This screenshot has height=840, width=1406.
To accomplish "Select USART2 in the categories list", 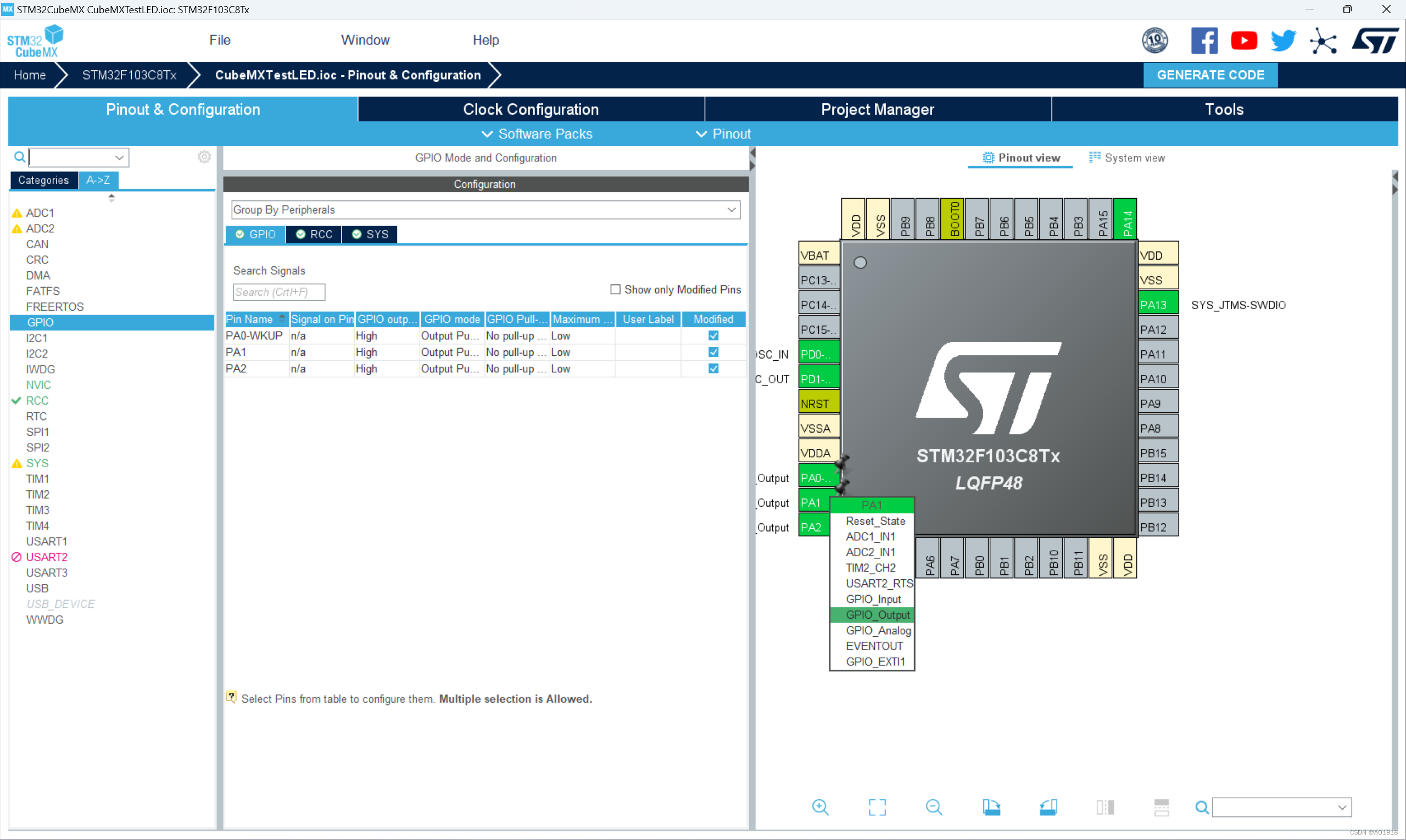I will [47, 557].
